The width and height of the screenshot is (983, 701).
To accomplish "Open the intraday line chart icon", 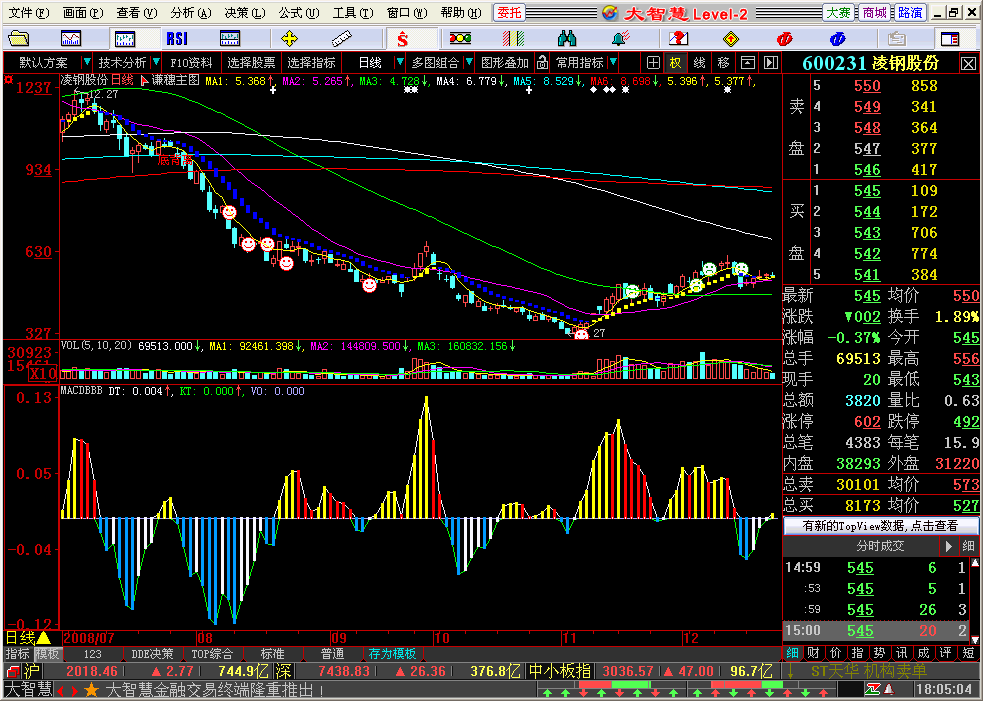I will tap(71, 39).
